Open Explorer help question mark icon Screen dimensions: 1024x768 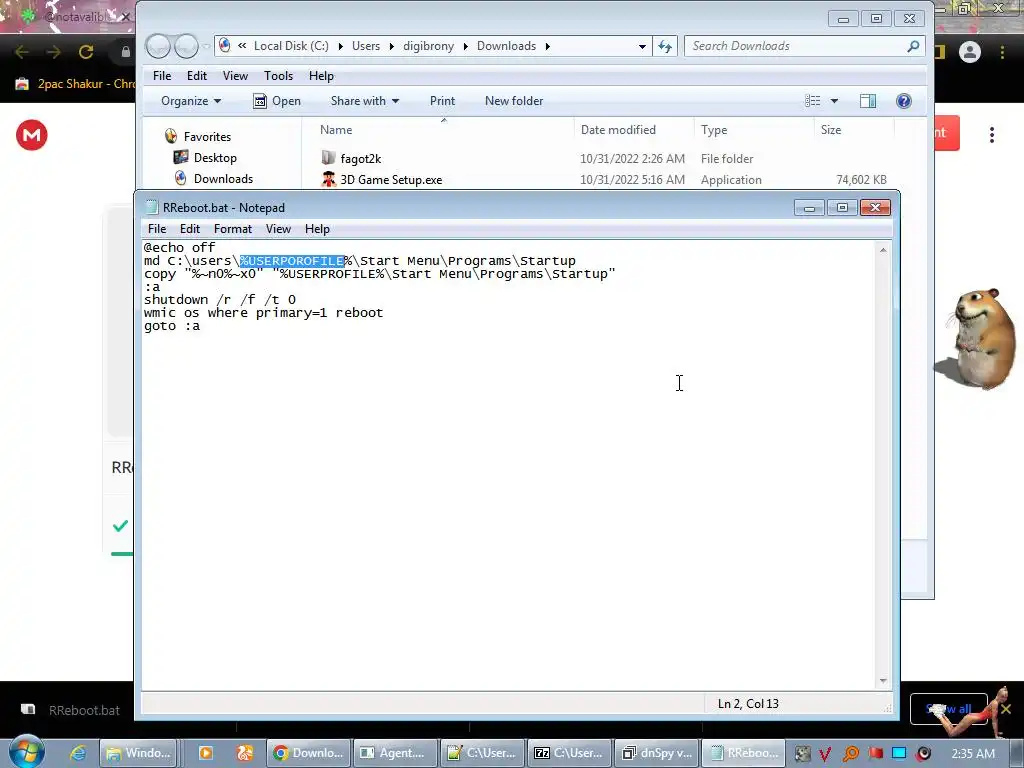[904, 101]
